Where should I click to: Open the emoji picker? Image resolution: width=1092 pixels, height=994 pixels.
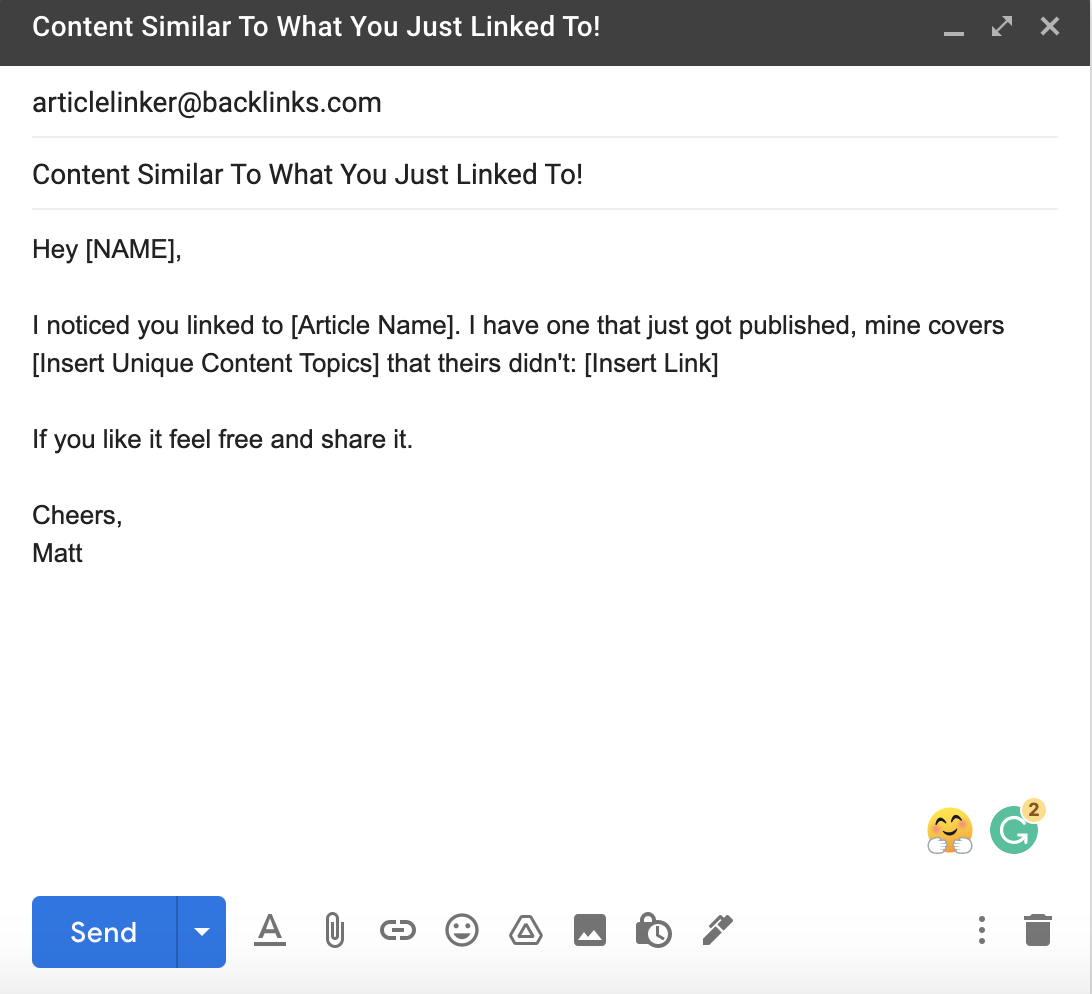(461, 930)
